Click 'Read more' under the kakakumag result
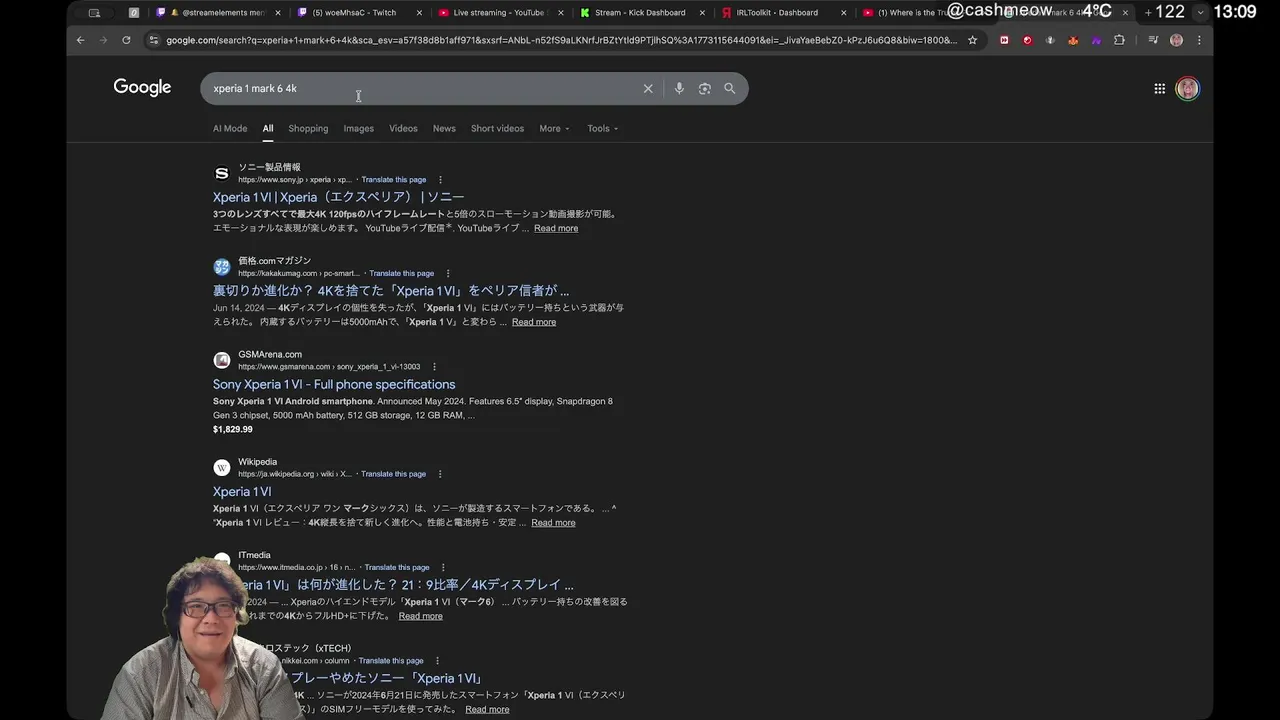The image size is (1280, 720). point(534,322)
